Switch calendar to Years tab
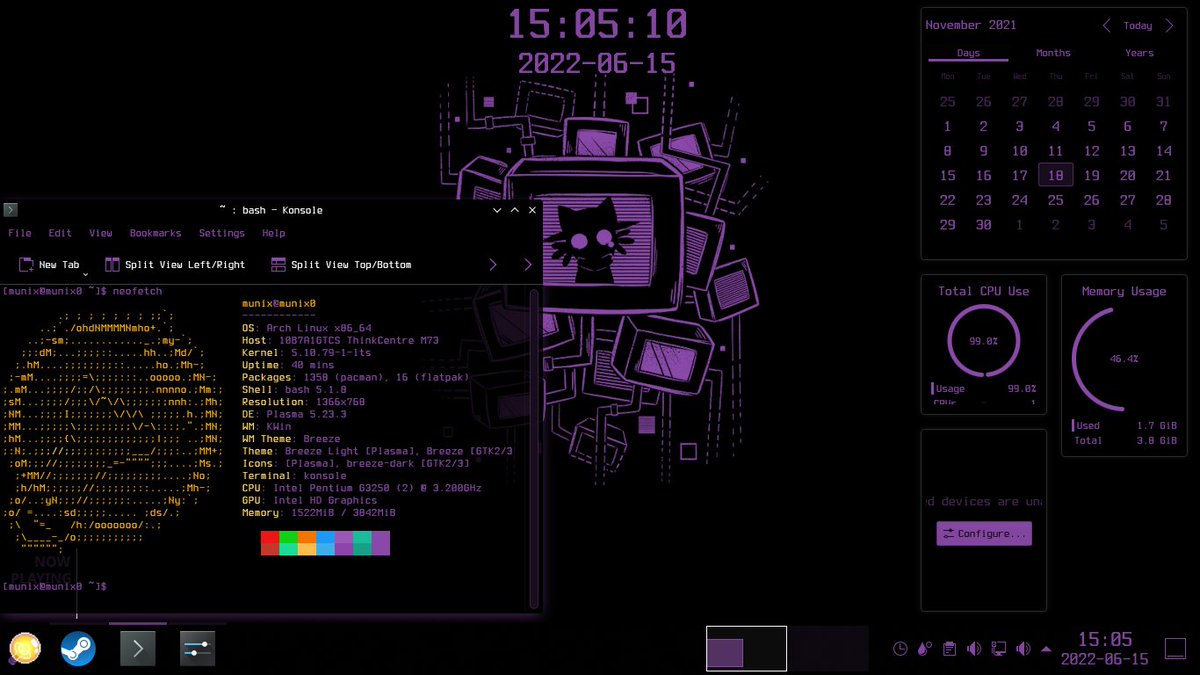Screen dimensions: 1200x675 1139,53
